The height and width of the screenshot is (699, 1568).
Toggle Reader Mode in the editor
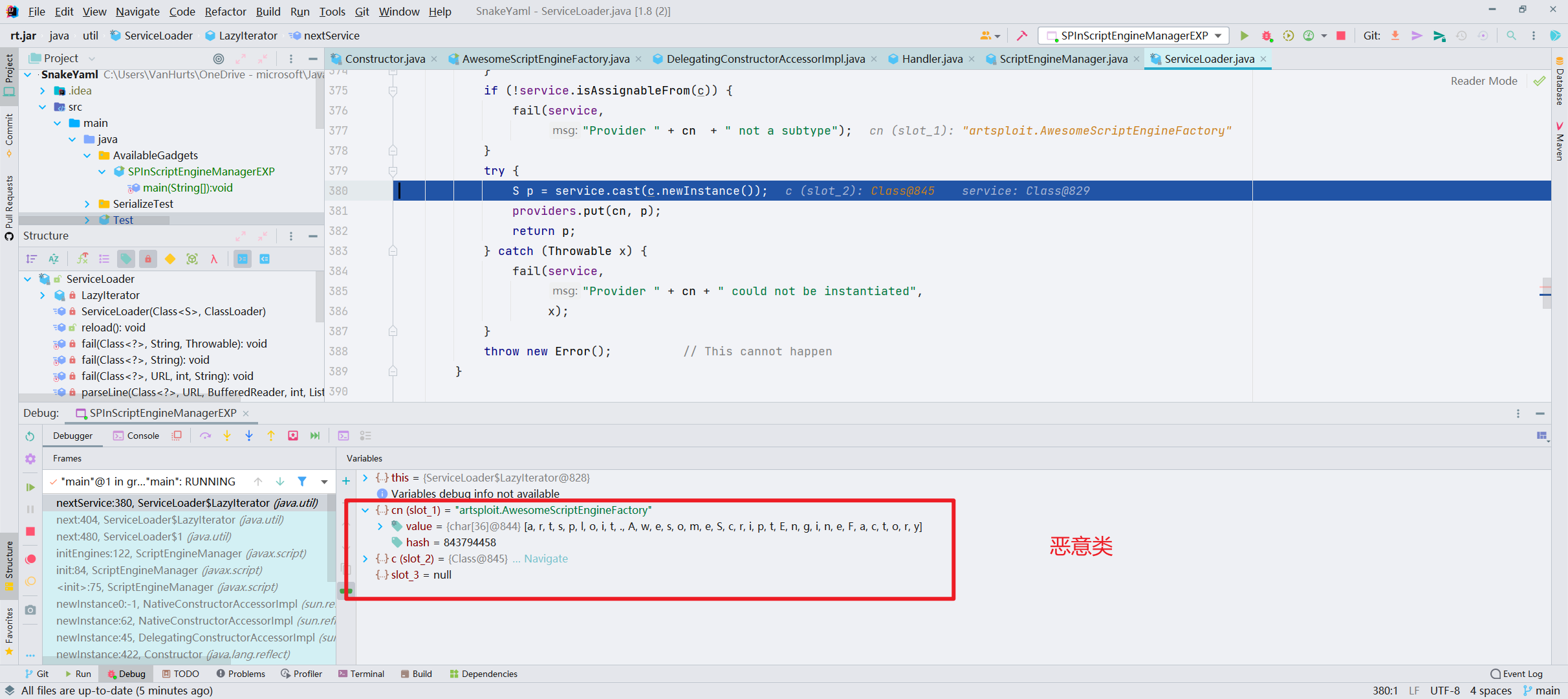click(1483, 80)
